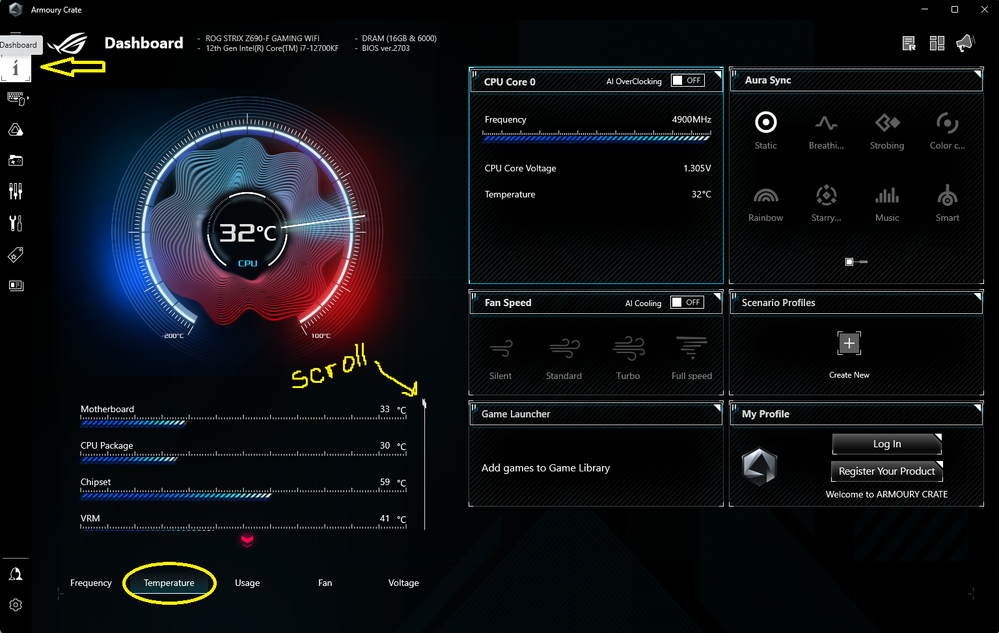This screenshot has height=633, width=999.
Task: Click the document icon with R badge in header
Action: 909,43
